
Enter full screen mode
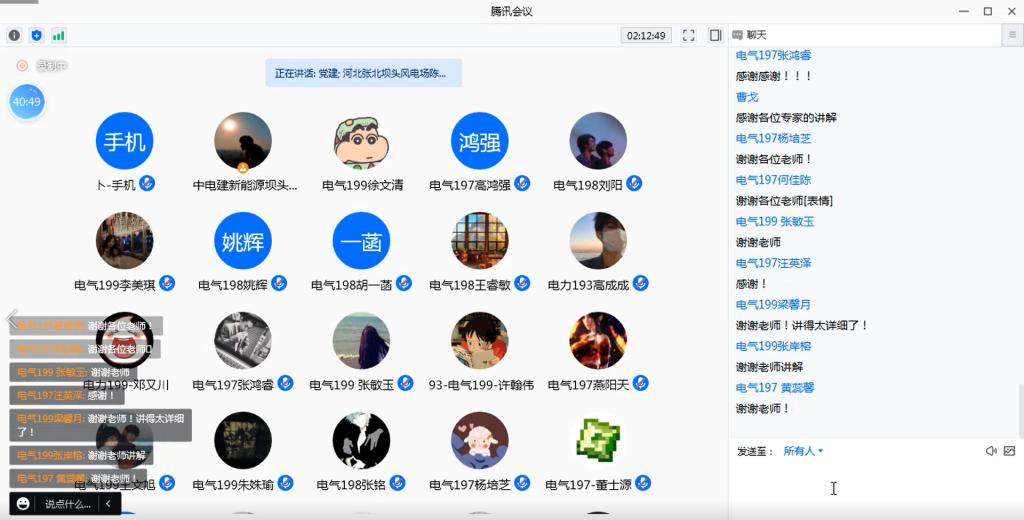[689, 35]
